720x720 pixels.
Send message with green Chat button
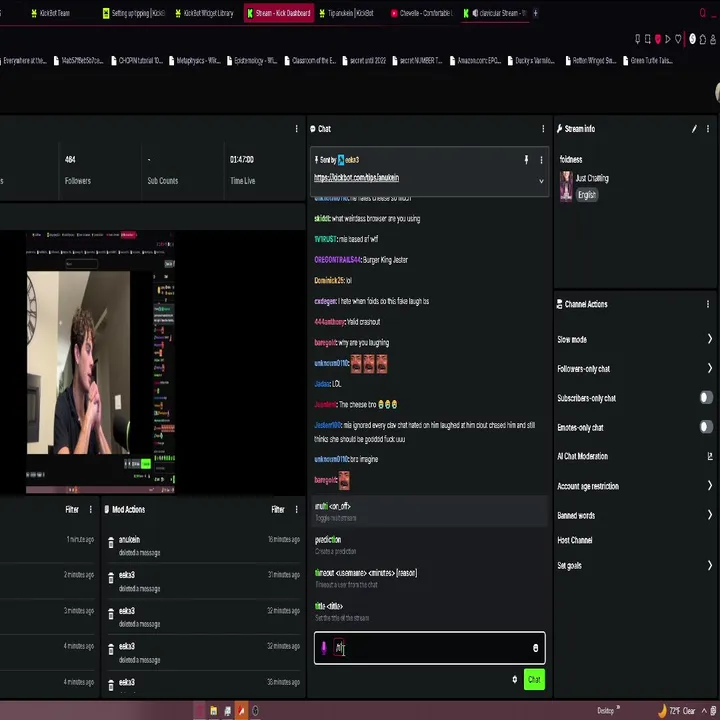534,680
